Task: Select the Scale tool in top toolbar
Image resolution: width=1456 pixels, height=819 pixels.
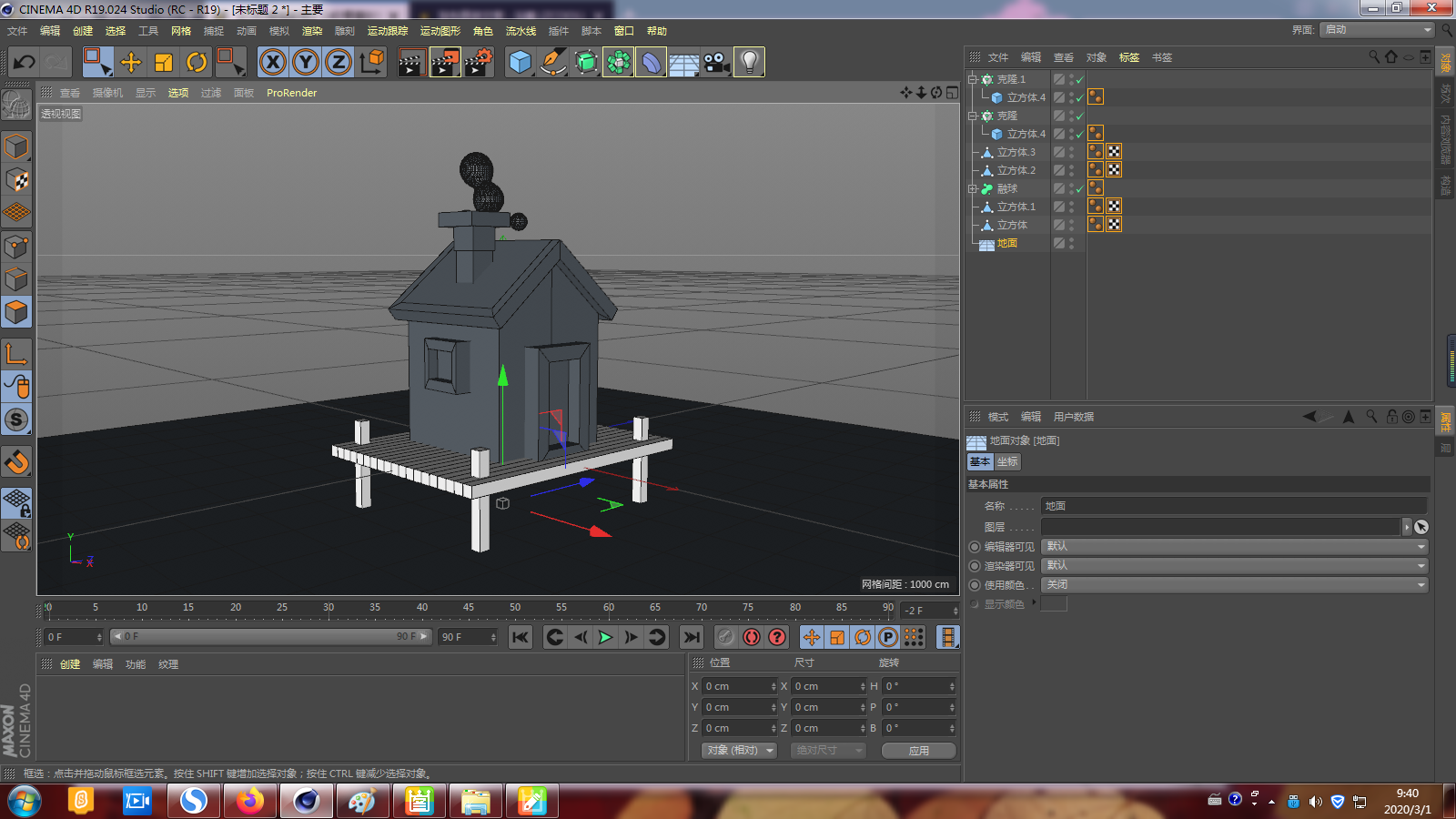Action: click(164, 62)
